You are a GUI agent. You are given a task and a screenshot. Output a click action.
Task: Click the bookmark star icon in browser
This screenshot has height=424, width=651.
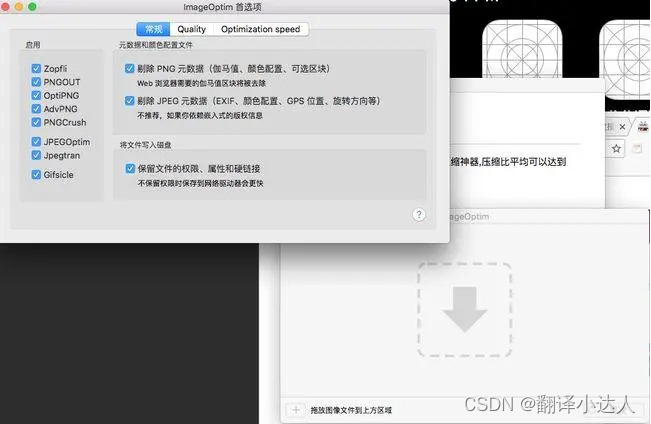[616, 148]
